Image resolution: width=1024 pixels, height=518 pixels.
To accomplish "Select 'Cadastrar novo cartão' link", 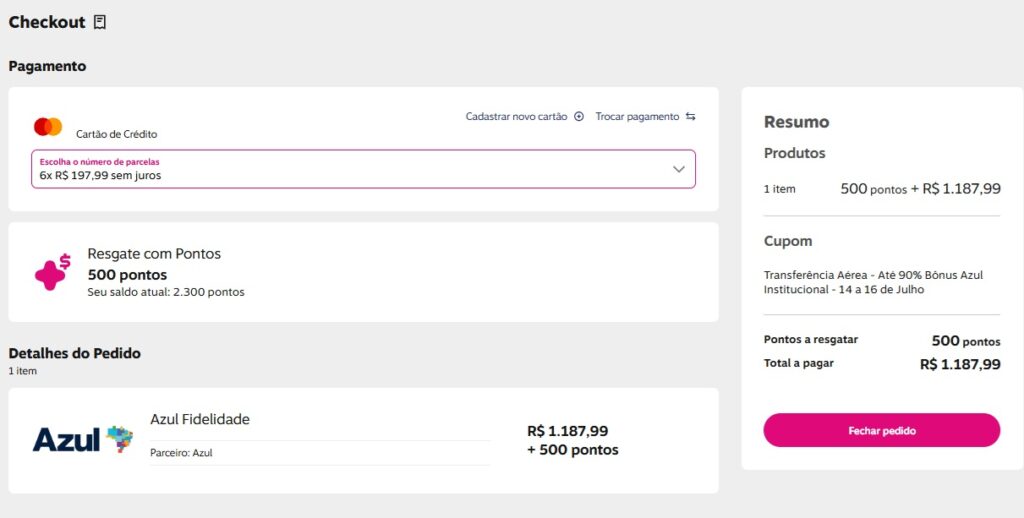I will (516, 117).
